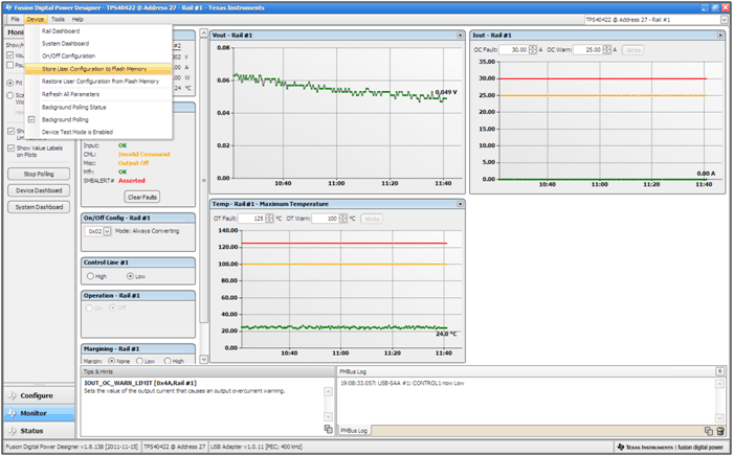Click the copy icon in Tips & Hints panel
The image size is (734, 456).
[x=327, y=429]
